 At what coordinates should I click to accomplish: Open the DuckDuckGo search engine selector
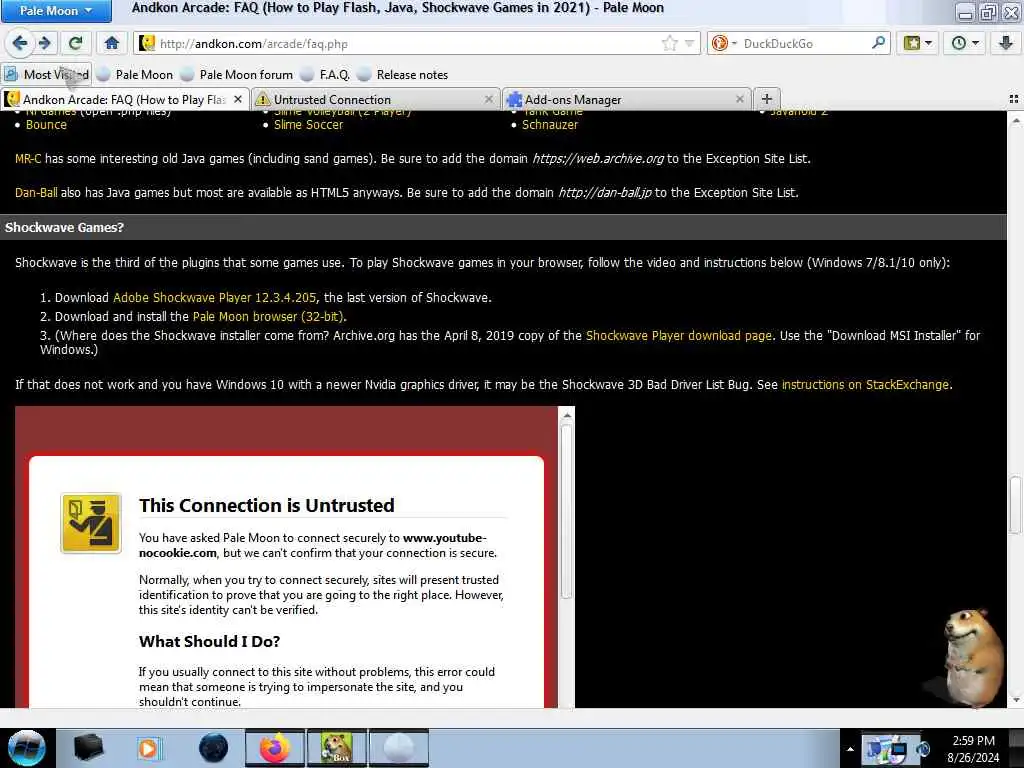point(724,44)
